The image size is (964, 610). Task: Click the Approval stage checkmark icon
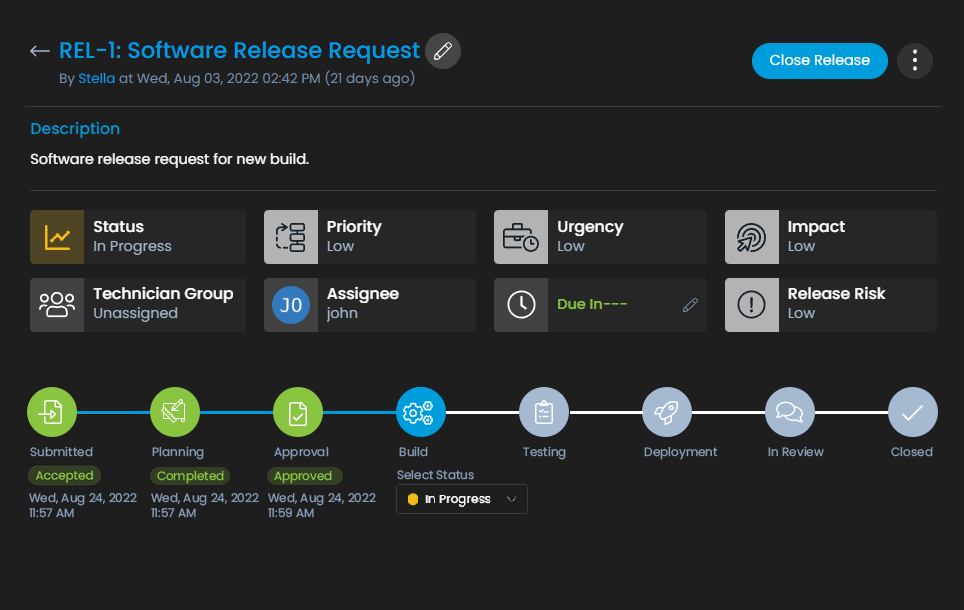pos(298,412)
